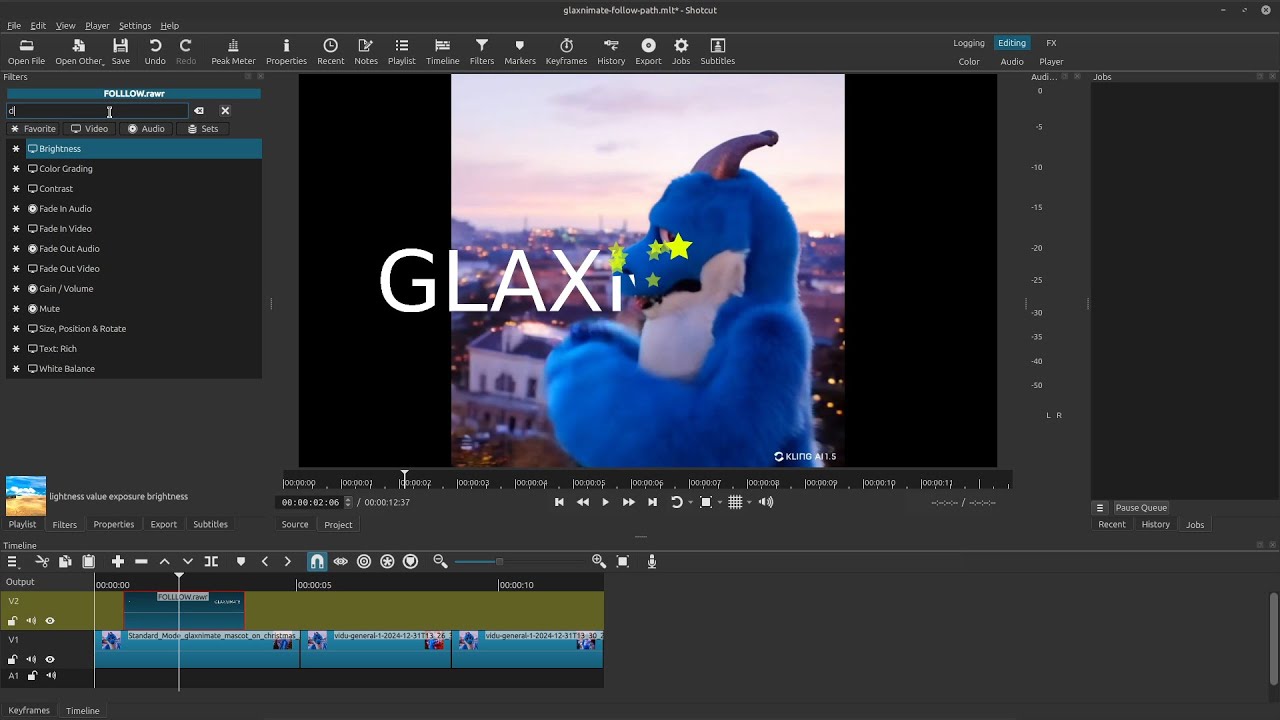1280x720 pixels.
Task: Open Keyframes from the main toolbar
Action: point(566,51)
